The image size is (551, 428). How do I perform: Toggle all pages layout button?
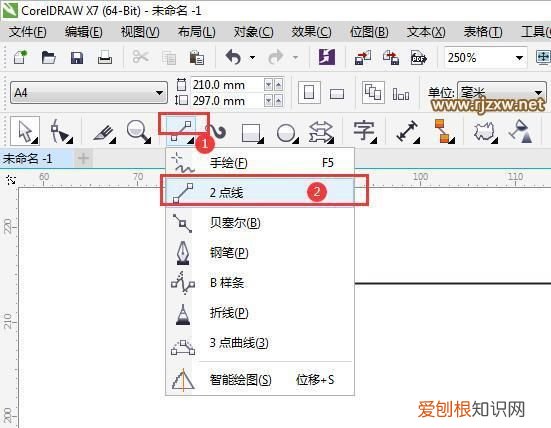point(373,92)
